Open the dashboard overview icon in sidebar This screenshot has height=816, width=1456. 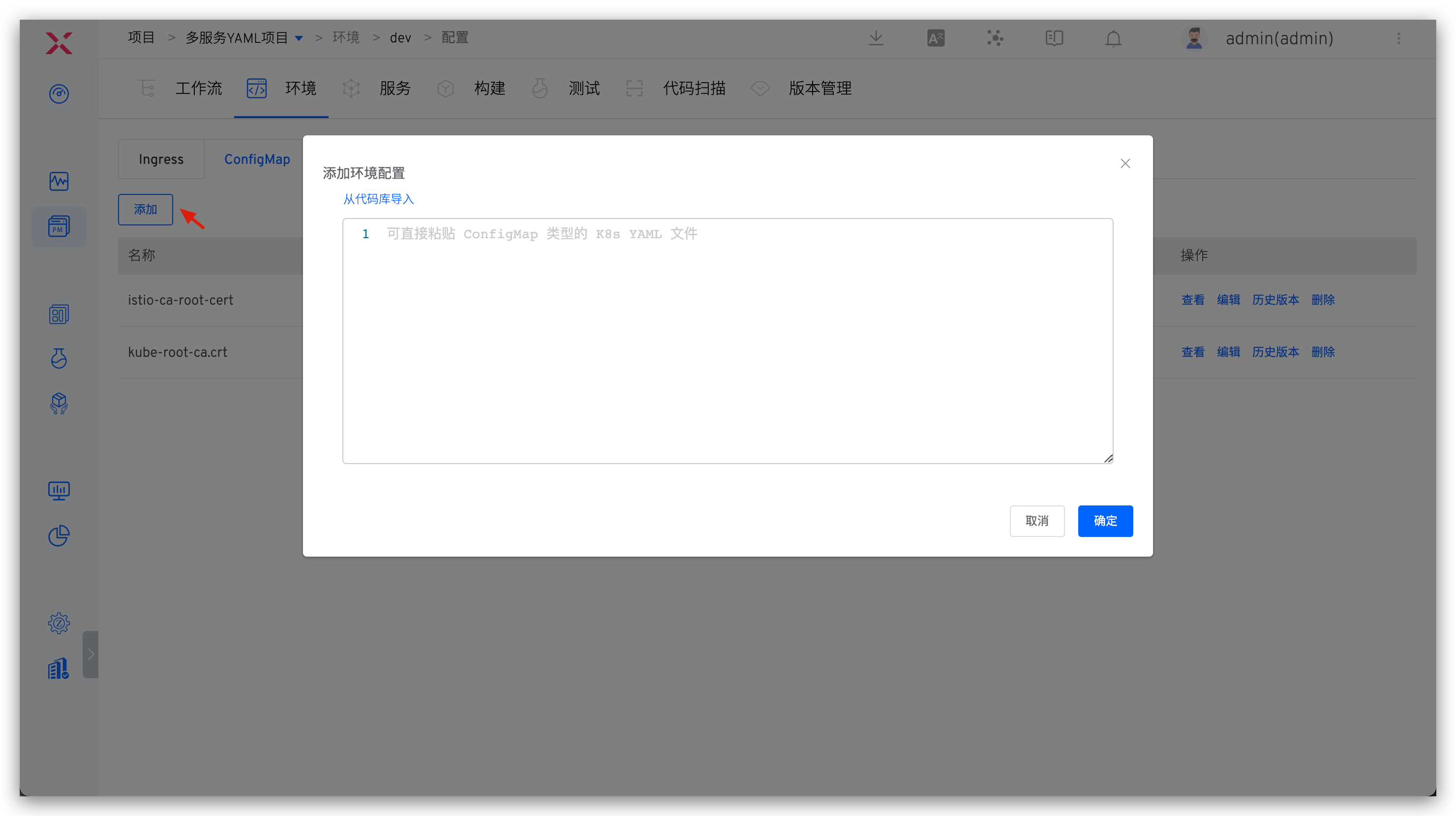tap(59, 94)
